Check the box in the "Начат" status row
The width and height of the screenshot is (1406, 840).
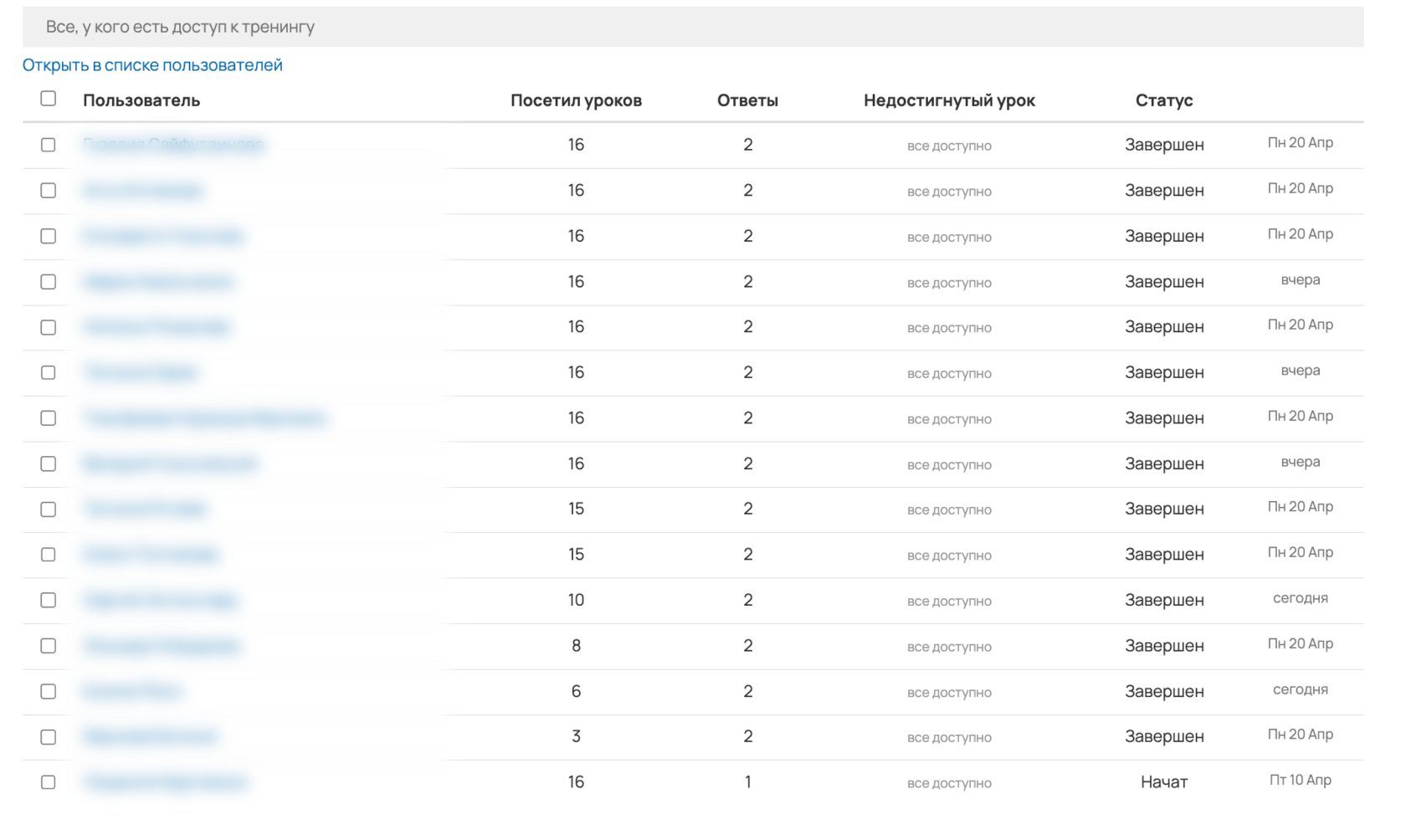tap(49, 782)
